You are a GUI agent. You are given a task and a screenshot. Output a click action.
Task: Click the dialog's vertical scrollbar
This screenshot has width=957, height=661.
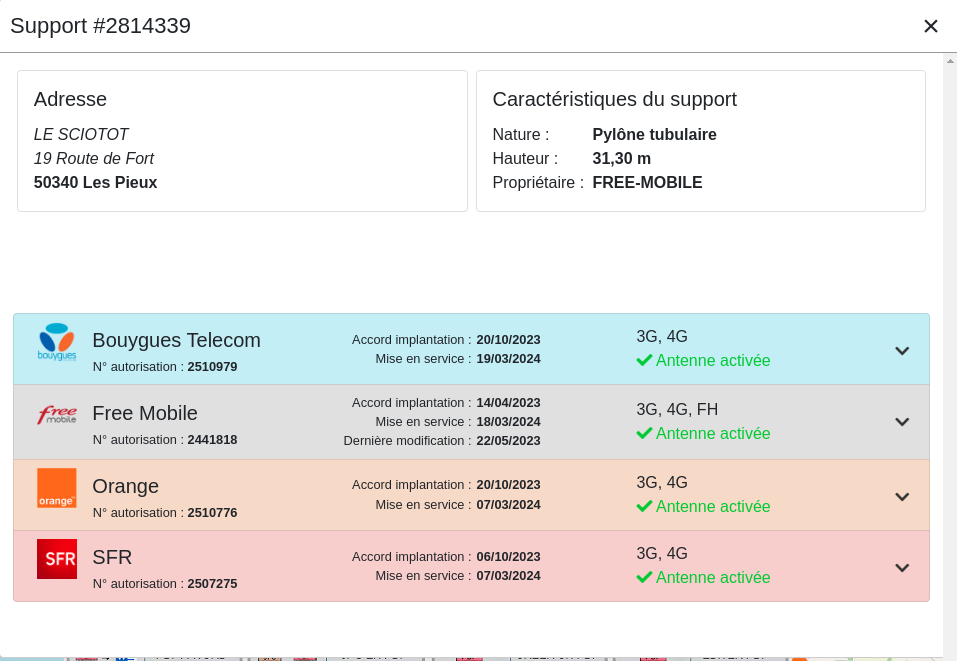pyautogui.click(x=949, y=350)
